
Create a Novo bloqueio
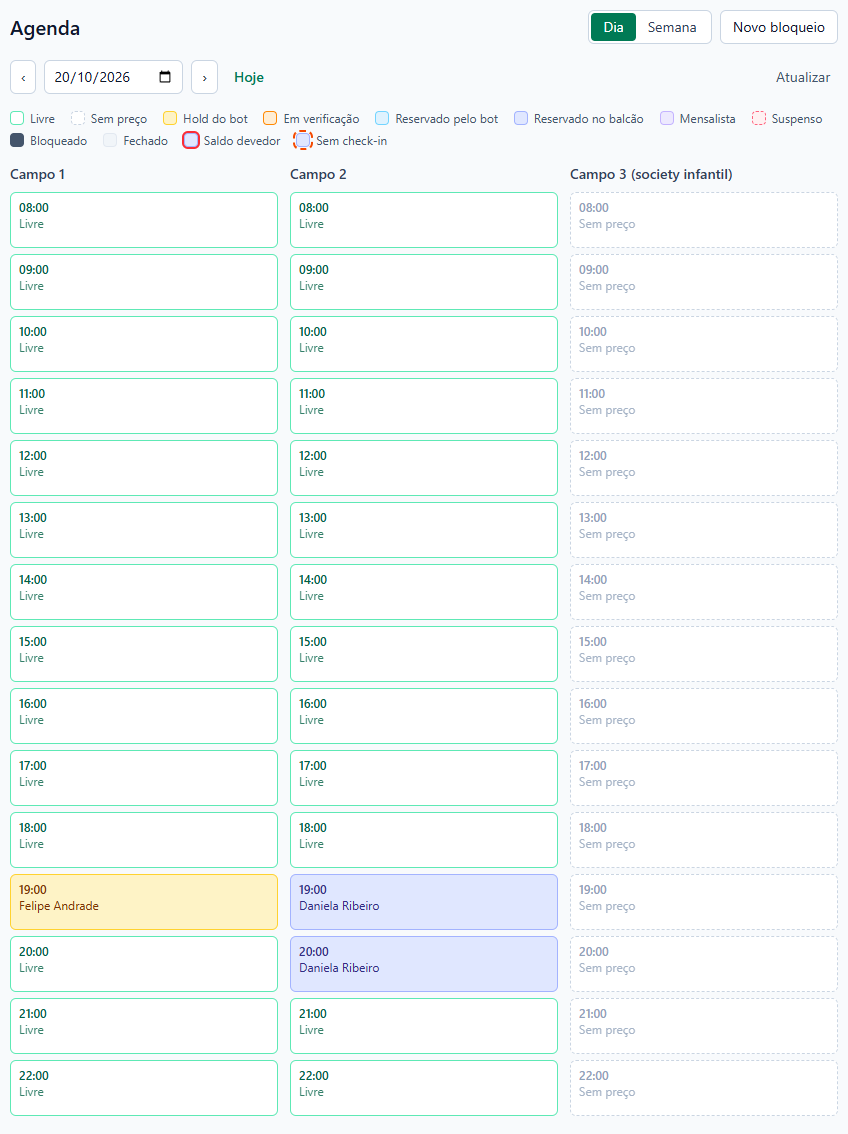pyautogui.click(x=779, y=27)
